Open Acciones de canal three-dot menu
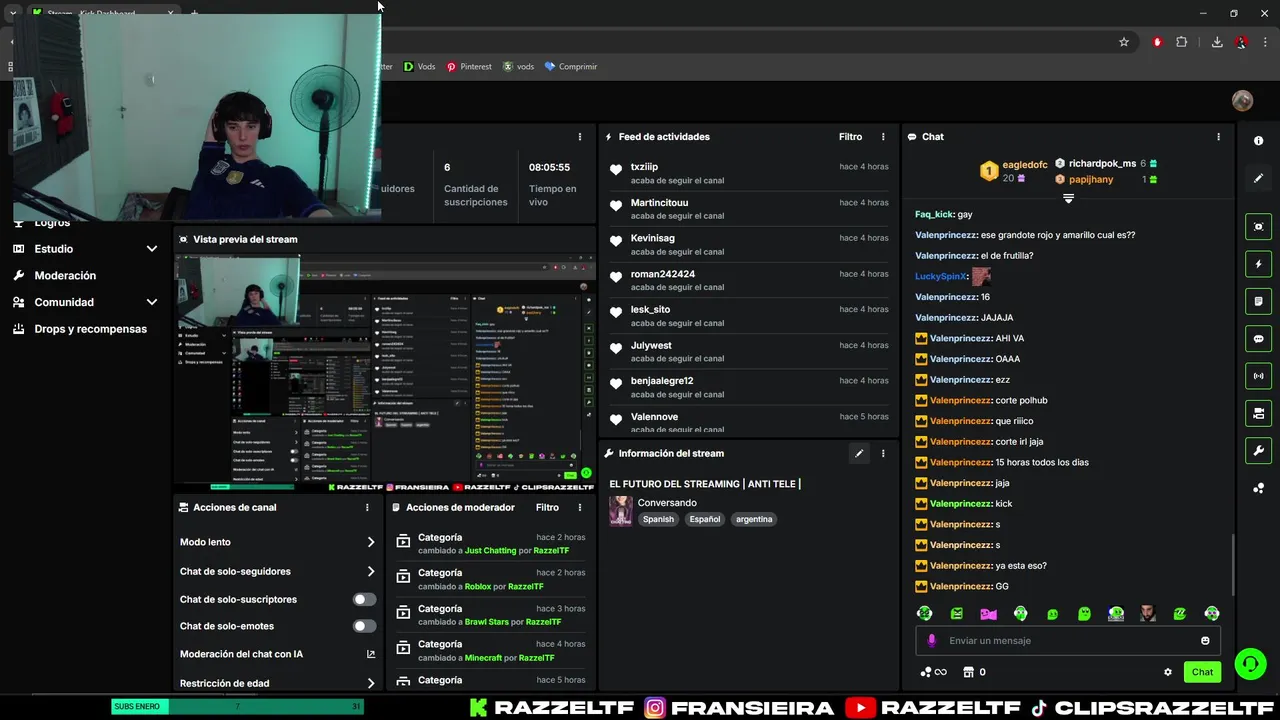Screen dimensions: 1280x720 point(367,507)
